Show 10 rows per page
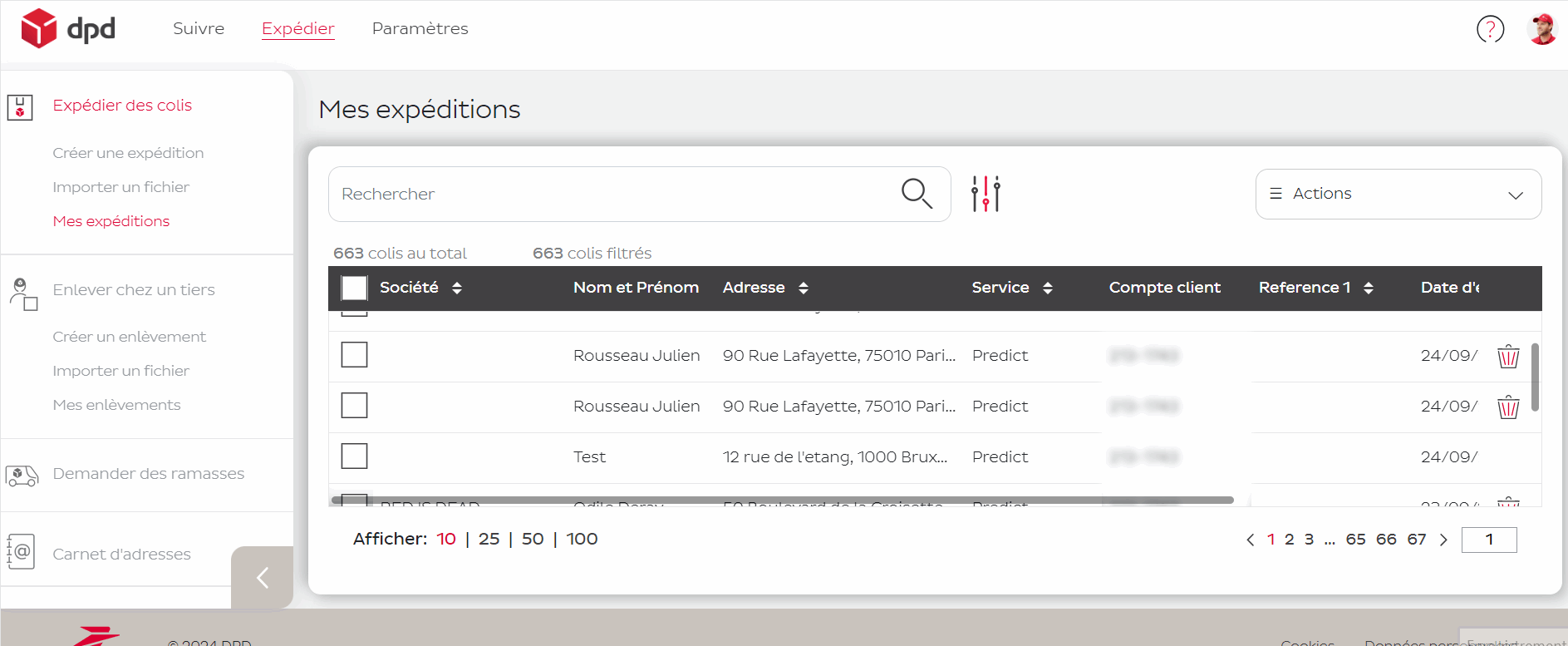The image size is (1568, 646). pyautogui.click(x=446, y=539)
